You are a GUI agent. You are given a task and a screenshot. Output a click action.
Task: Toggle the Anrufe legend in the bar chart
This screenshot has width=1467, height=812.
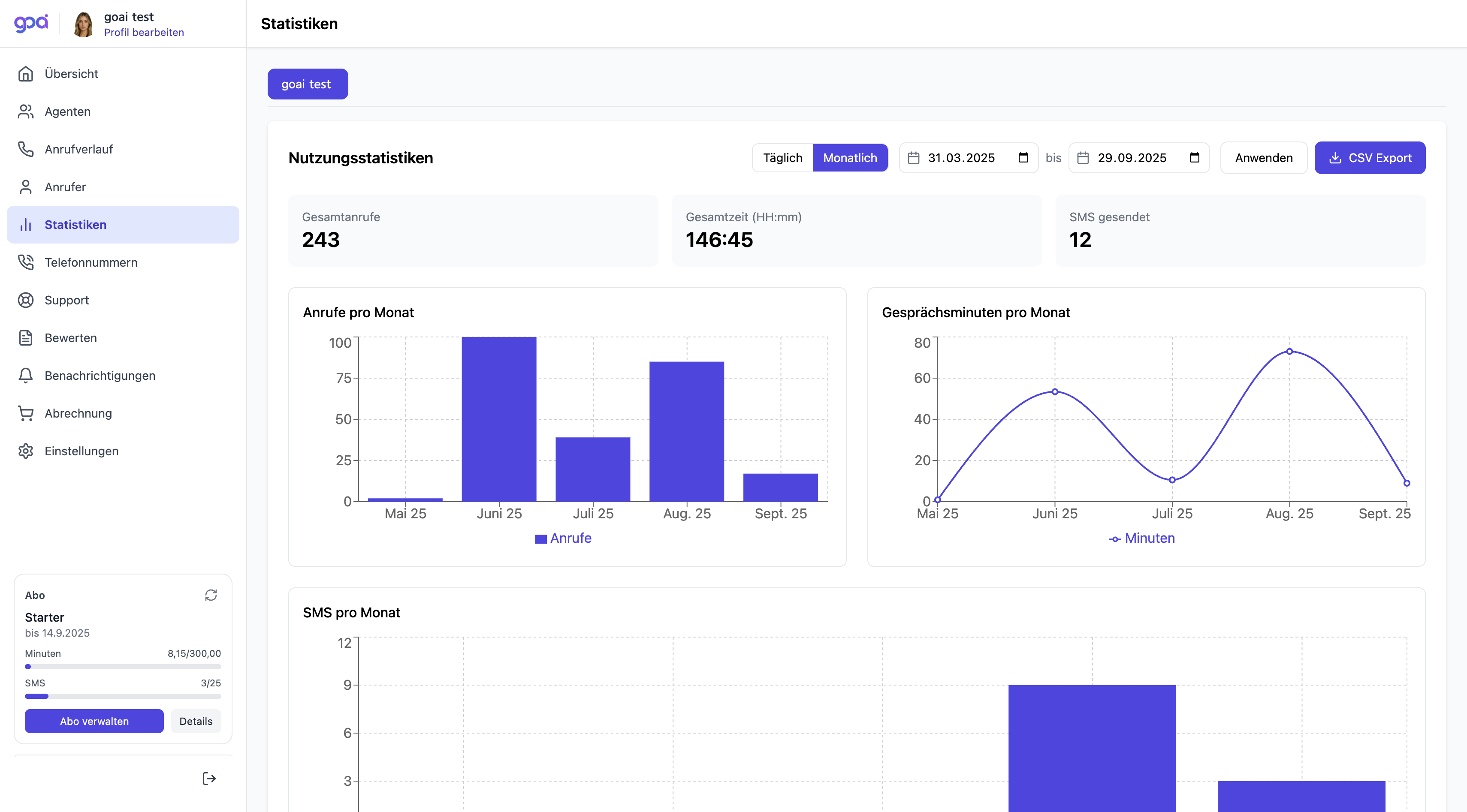563,538
